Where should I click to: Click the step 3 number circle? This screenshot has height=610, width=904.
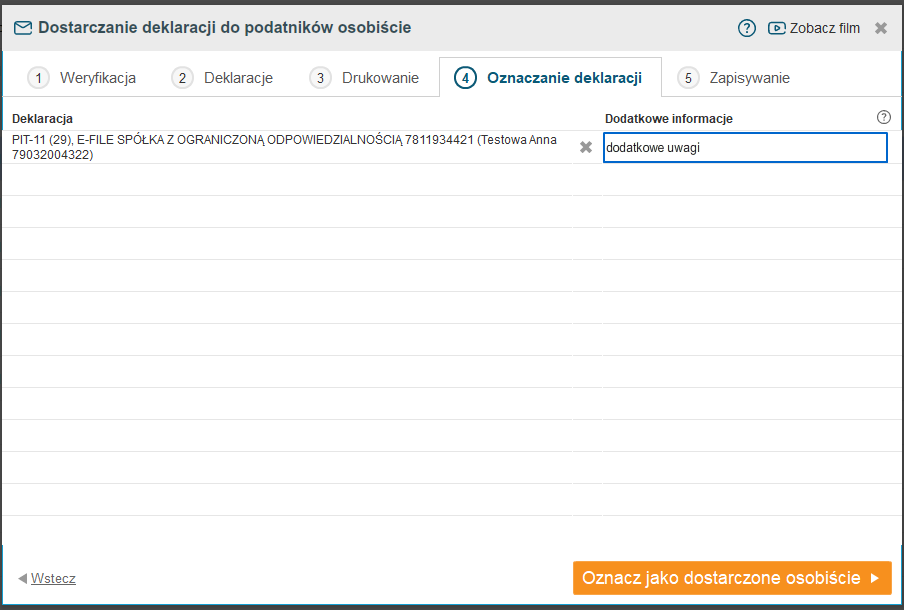point(320,78)
